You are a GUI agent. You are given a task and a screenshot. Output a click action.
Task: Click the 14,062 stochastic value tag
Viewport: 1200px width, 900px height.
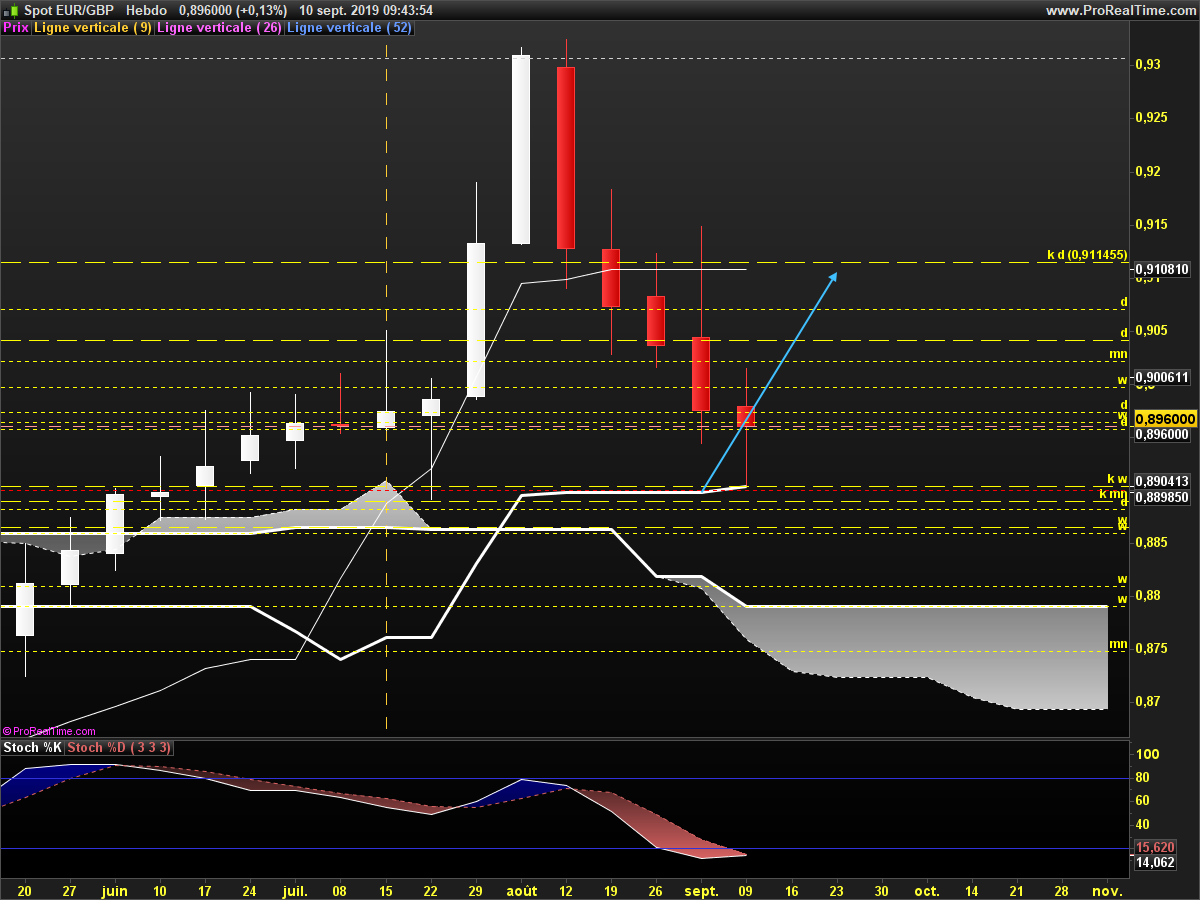coord(1156,862)
